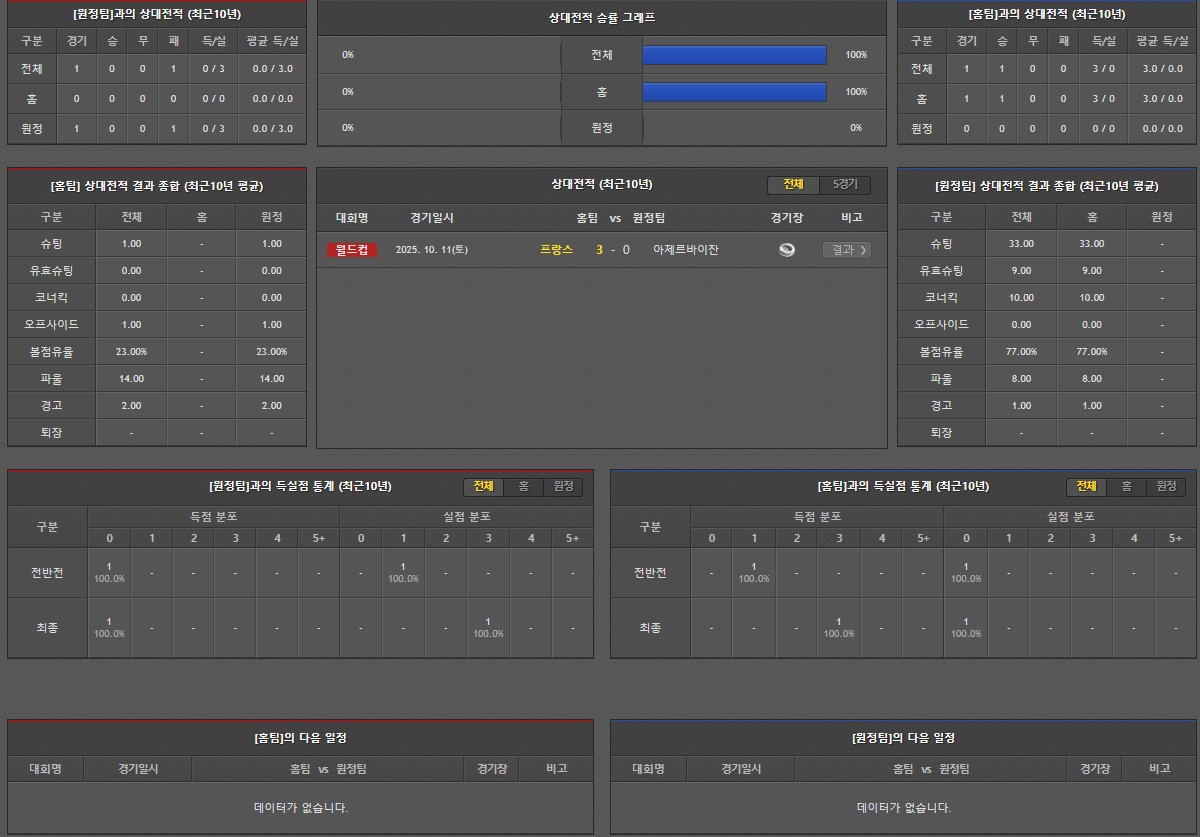The width and height of the screenshot is (1200, 837).
Task: Toggle 홈 filter in [원정팀]과의 득실점 통계
Action: coord(523,486)
